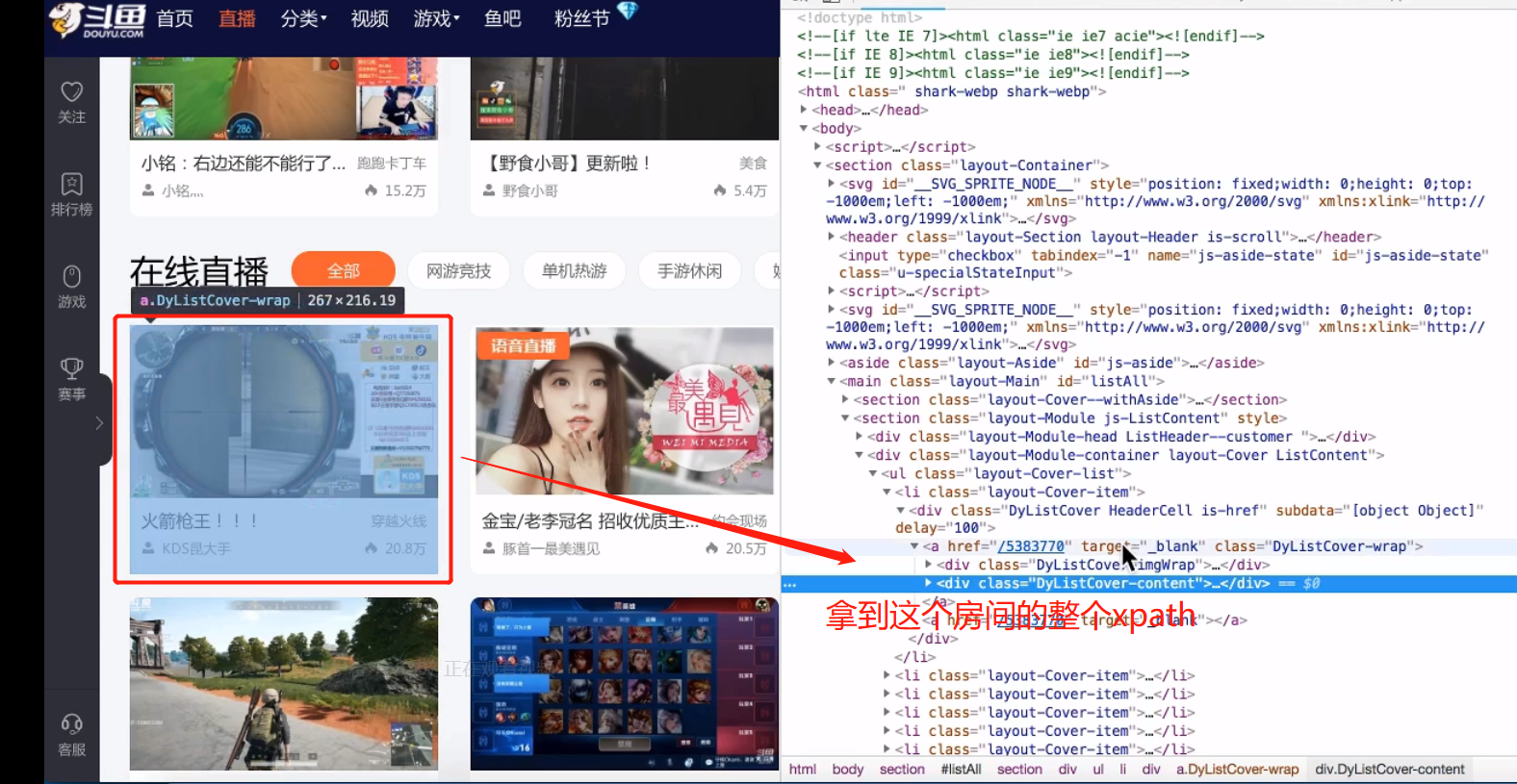Click #listAll in the DevTools breadcrumb
This screenshot has height=784, width=1517.
pos(961,770)
